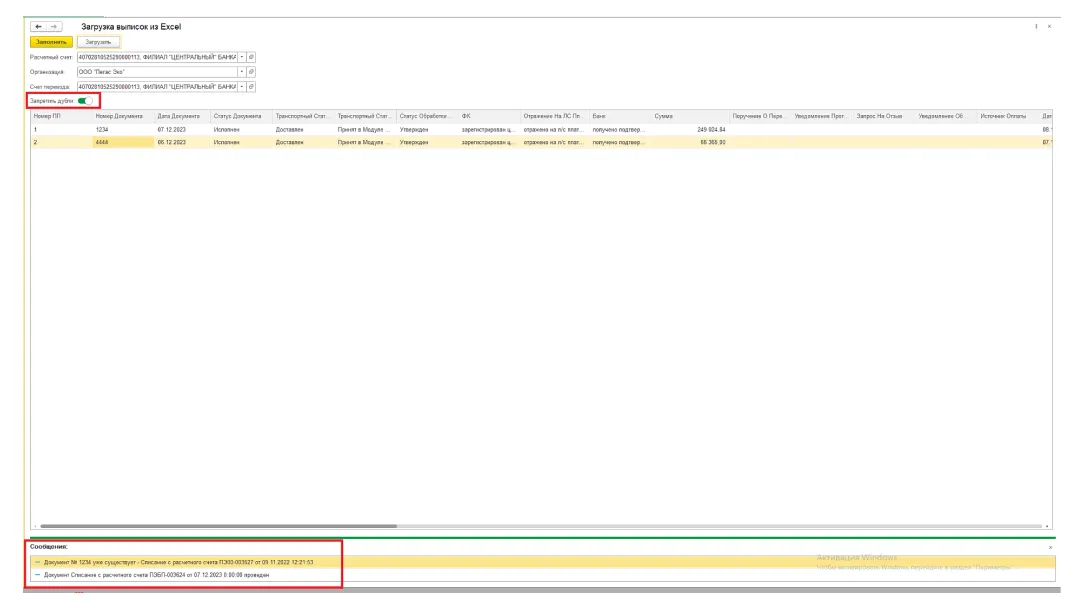Screen dimensions: 1084x608
Task: Expand the Расчетный счет dropdown
Action: pyautogui.click(x=242, y=57)
